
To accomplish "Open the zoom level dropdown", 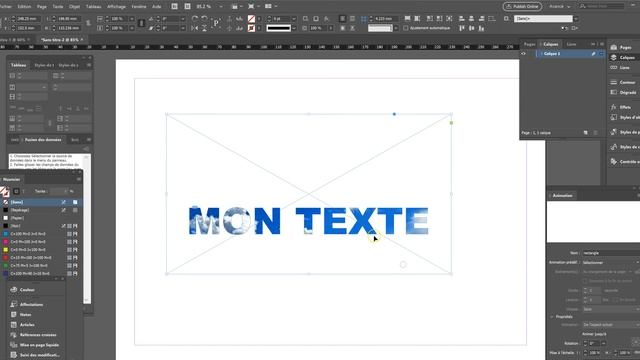I will pyautogui.click(x=221, y=7).
